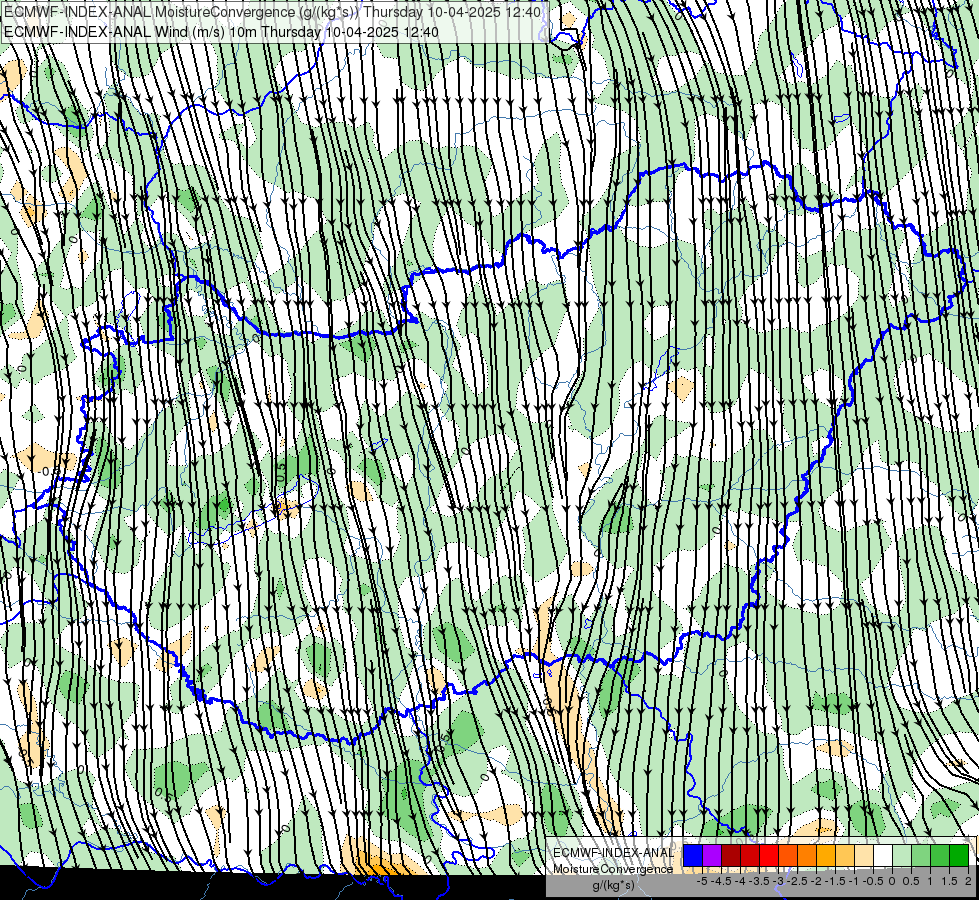Click the blue legend swatch below -5
Viewport: 979px width, 900px height.
692,856
